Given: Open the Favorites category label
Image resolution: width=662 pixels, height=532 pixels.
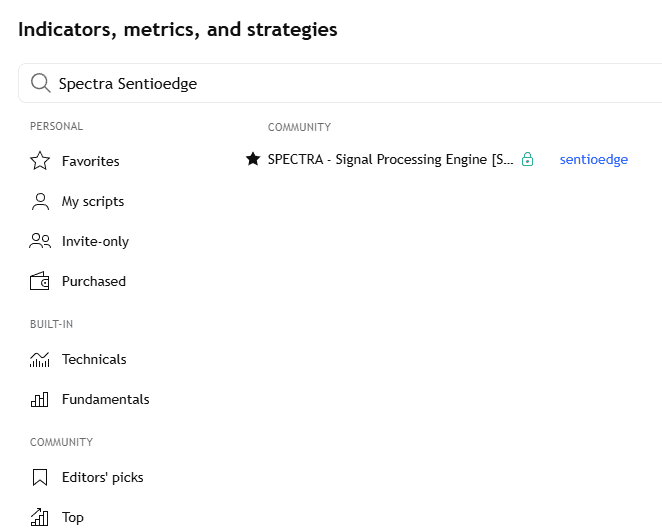Looking at the screenshot, I should [x=90, y=161].
